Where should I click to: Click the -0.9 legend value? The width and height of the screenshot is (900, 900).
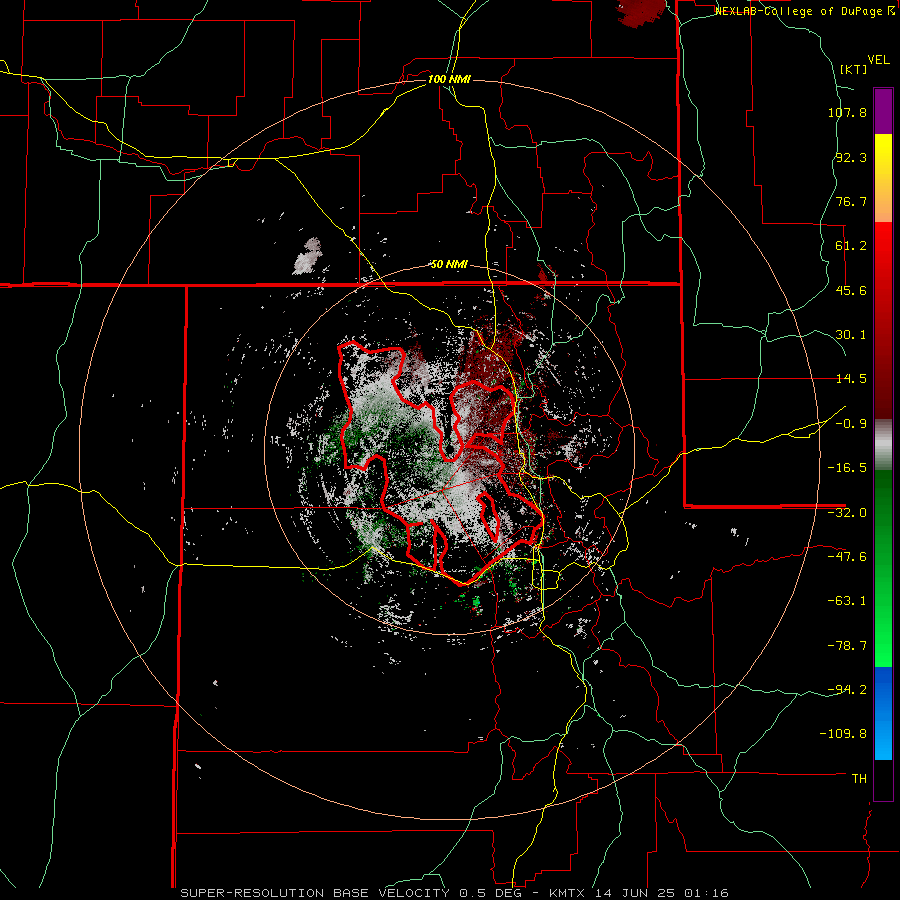[x=851, y=424]
